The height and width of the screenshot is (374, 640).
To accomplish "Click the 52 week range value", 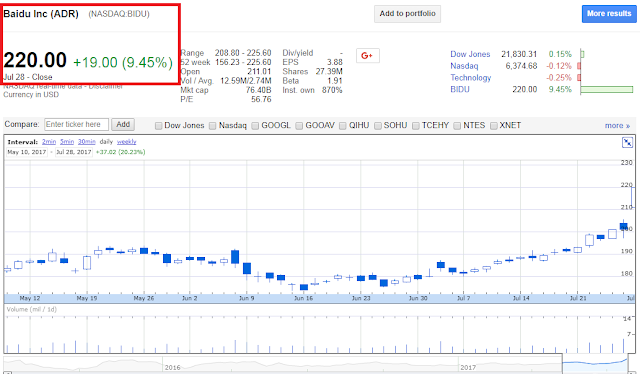I will [x=243, y=62].
